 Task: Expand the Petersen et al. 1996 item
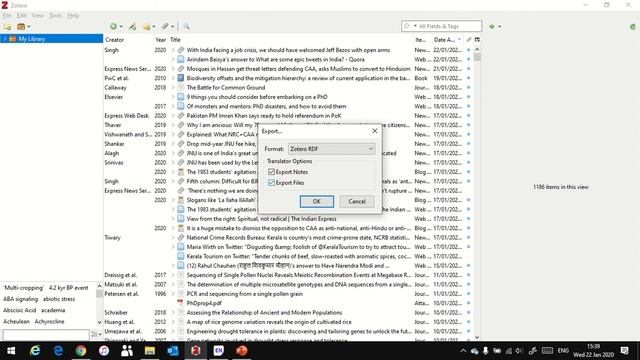click(173, 293)
